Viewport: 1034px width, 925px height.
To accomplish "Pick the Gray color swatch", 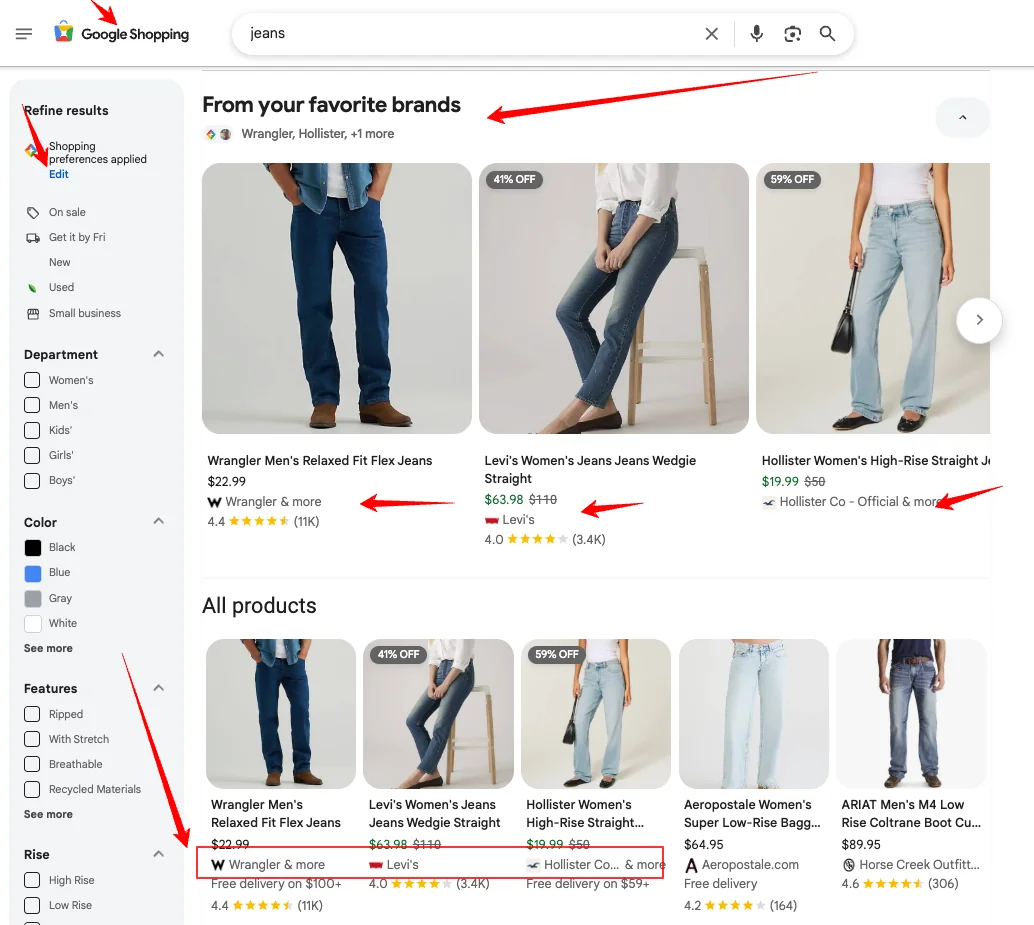I will [32, 599].
